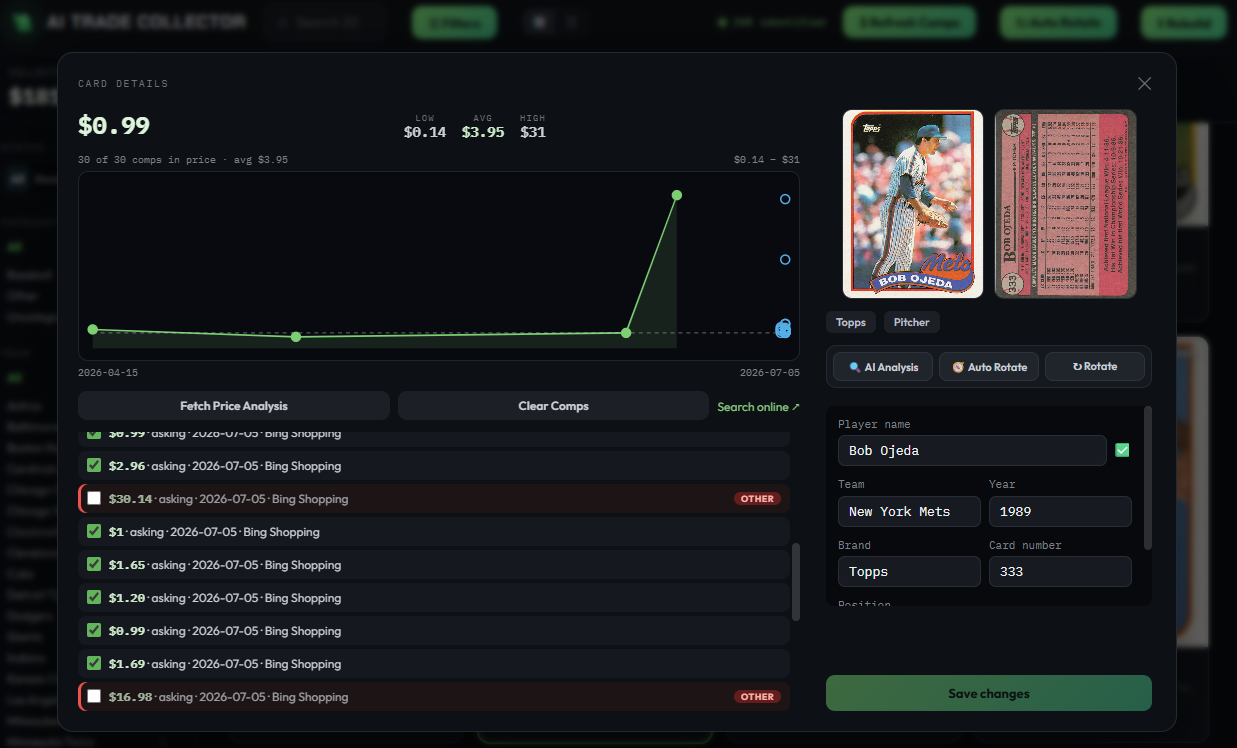Click the Auto Rotate button in card details
The image size is (1237, 748).
[x=989, y=367]
